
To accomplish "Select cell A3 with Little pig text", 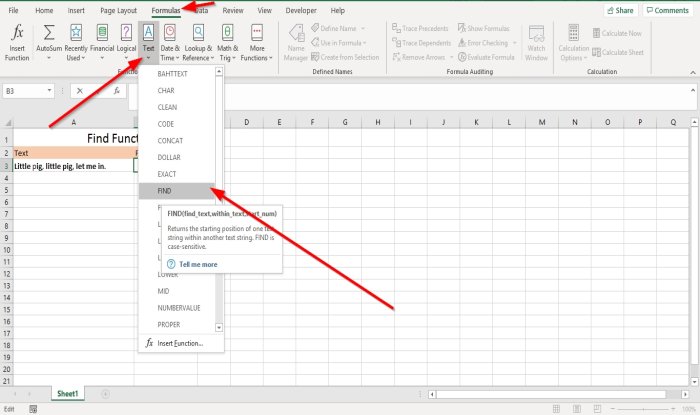I will 74,166.
